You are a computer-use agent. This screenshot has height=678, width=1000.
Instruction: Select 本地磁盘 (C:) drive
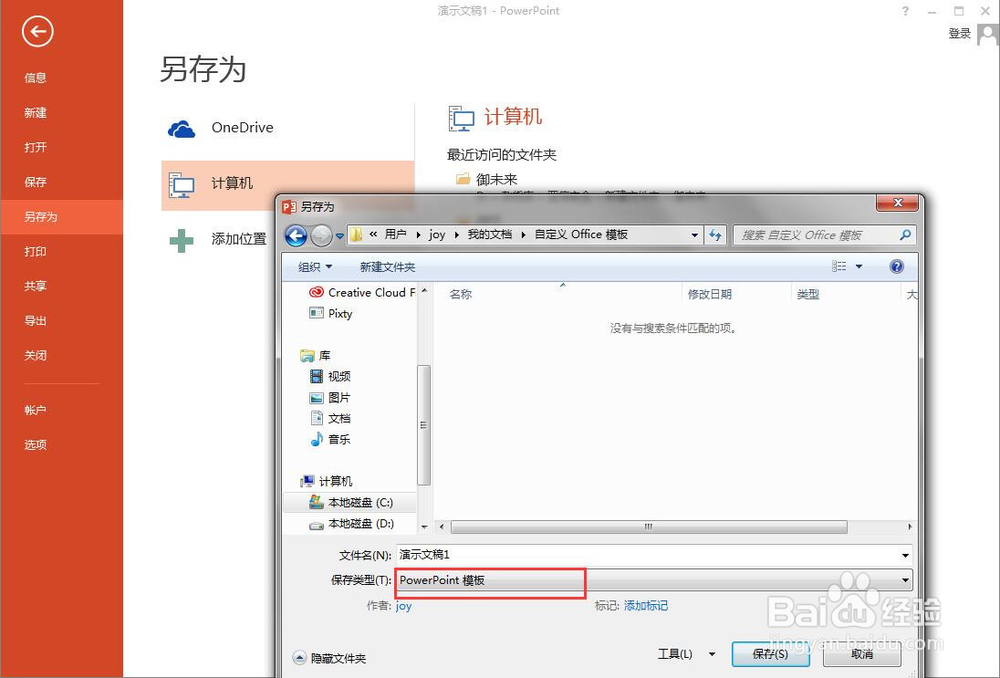351,503
